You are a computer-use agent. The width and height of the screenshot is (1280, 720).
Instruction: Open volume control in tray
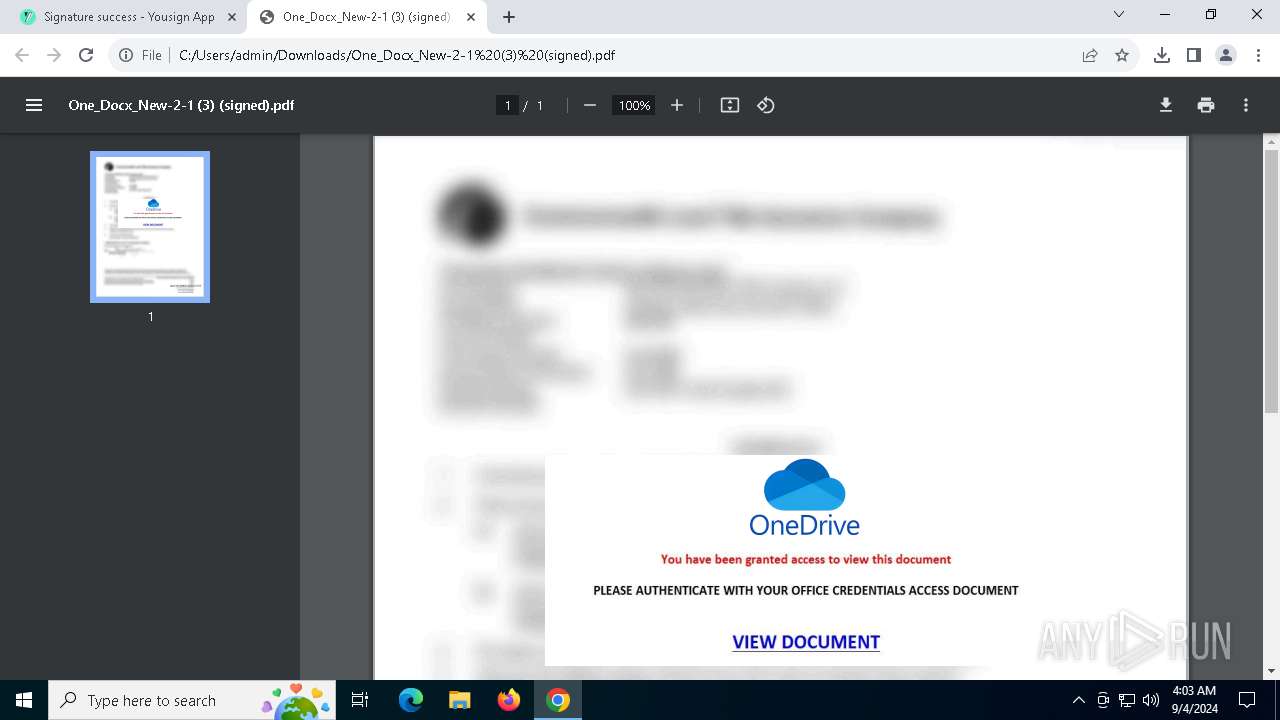(x=1151, y=700)
